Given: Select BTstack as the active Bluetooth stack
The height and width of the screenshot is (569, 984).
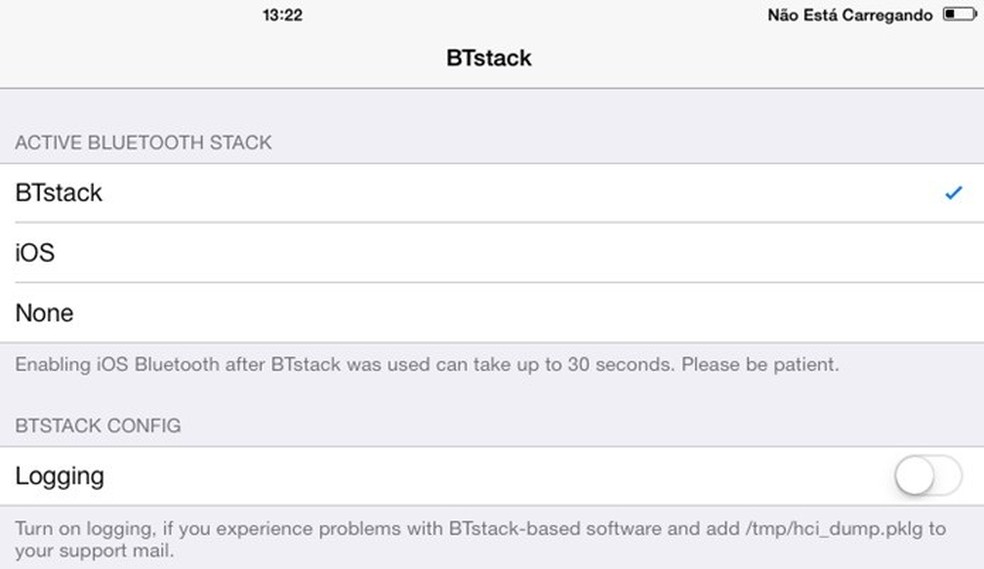Looking at the screenshot, I should point(492,193).
